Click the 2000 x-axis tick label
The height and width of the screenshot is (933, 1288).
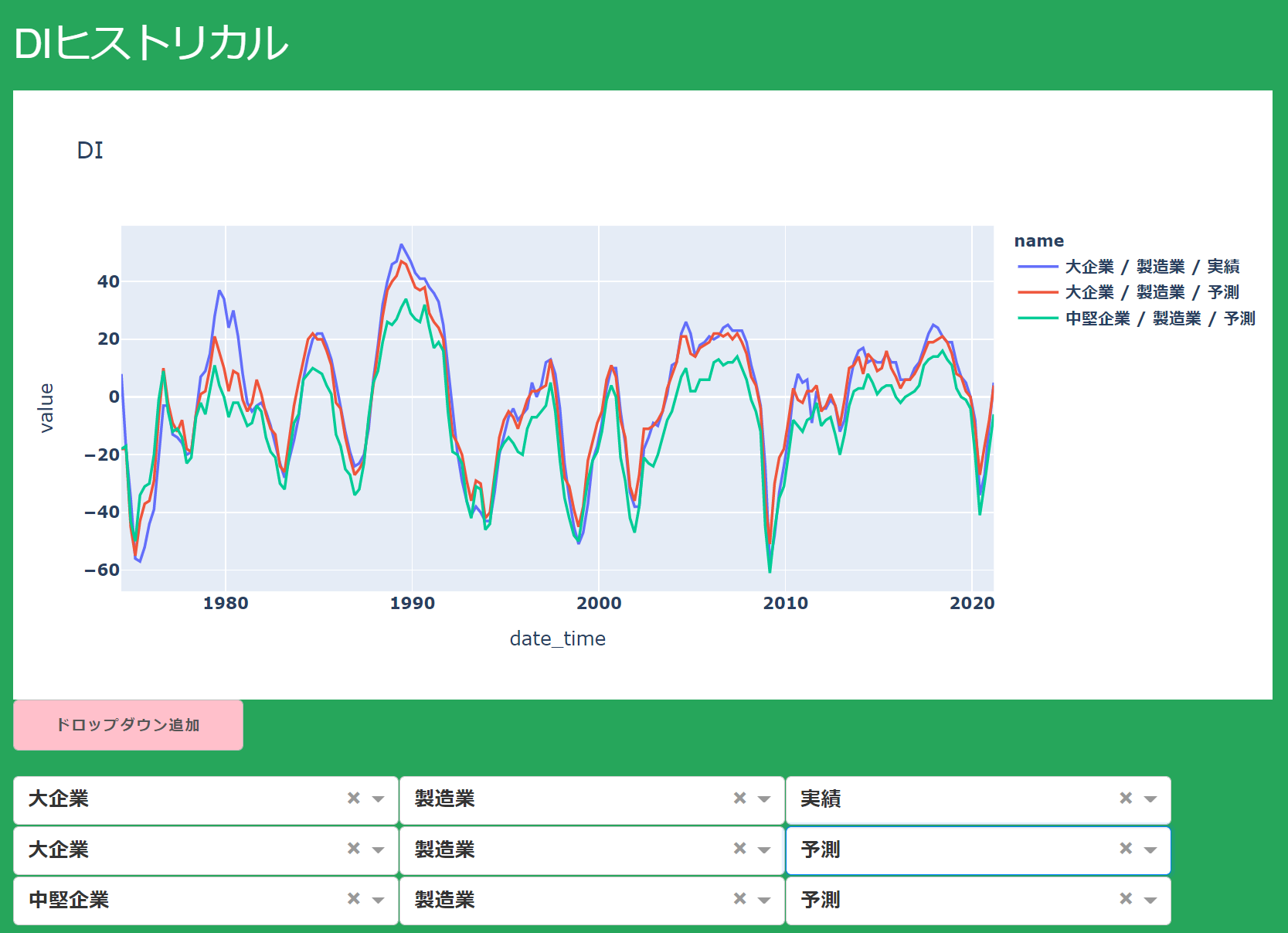[599, 604]
